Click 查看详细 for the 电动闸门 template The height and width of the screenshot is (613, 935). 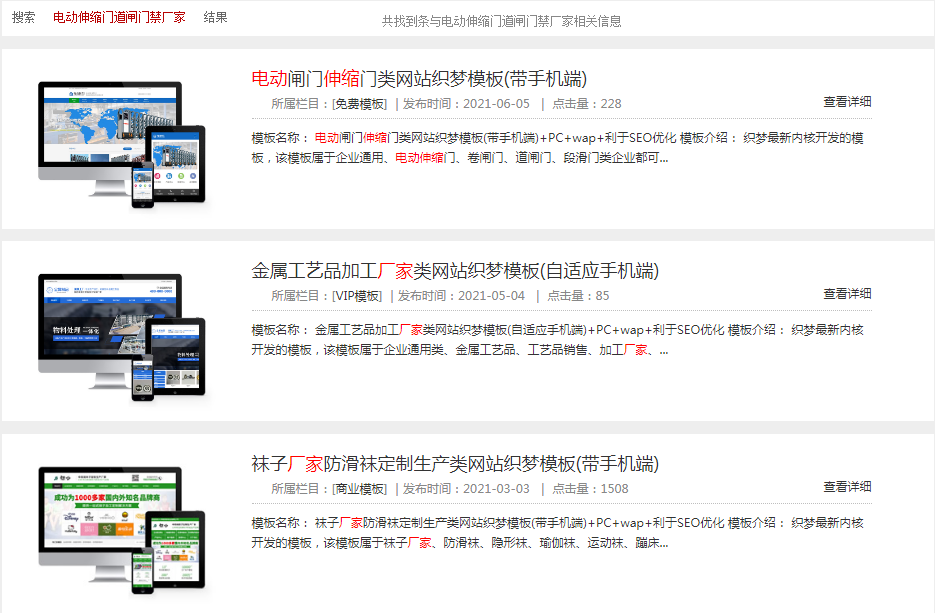click(847, 101)
